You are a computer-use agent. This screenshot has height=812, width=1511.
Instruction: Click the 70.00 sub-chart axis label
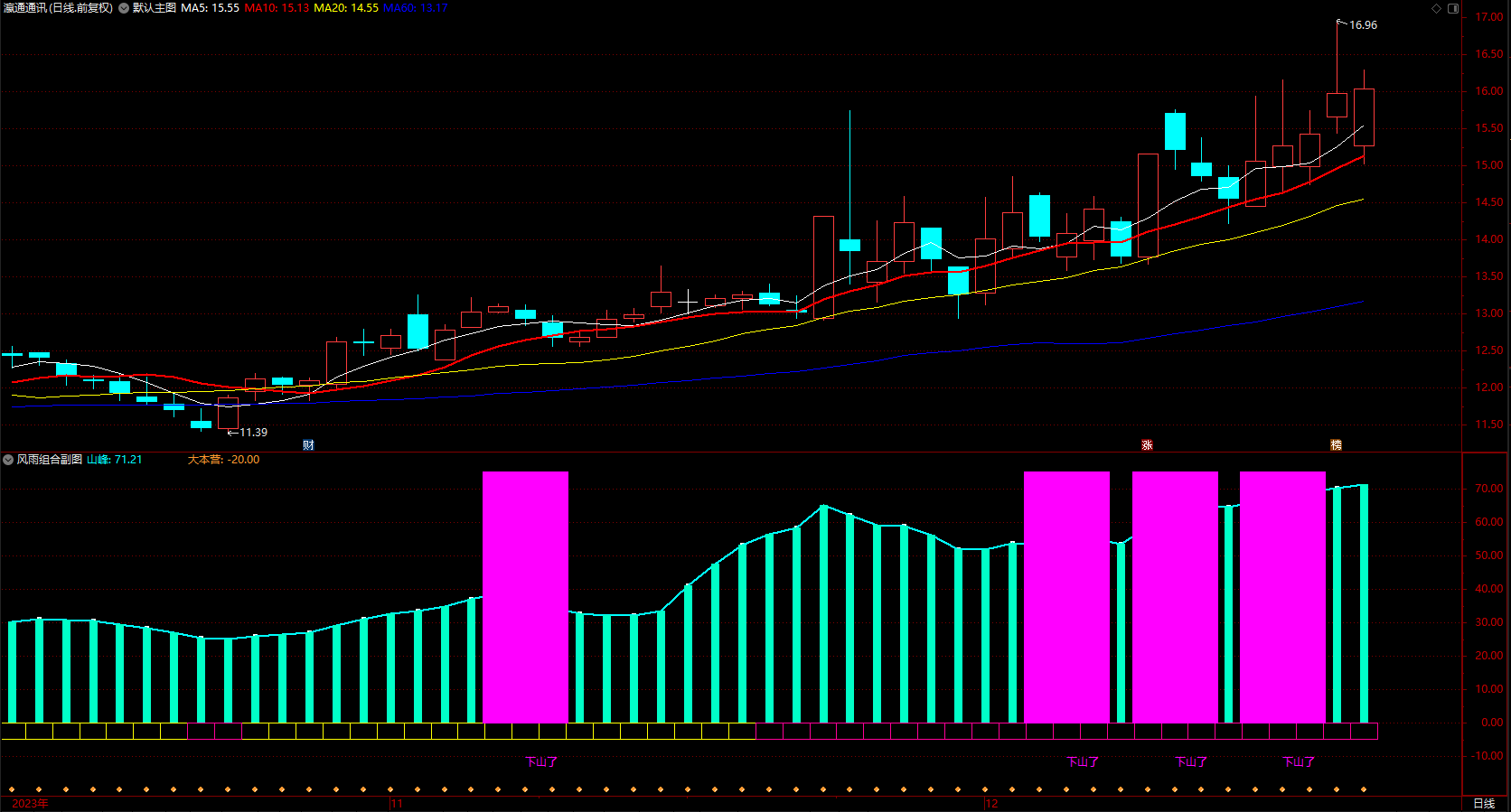tap(1489, 489)
